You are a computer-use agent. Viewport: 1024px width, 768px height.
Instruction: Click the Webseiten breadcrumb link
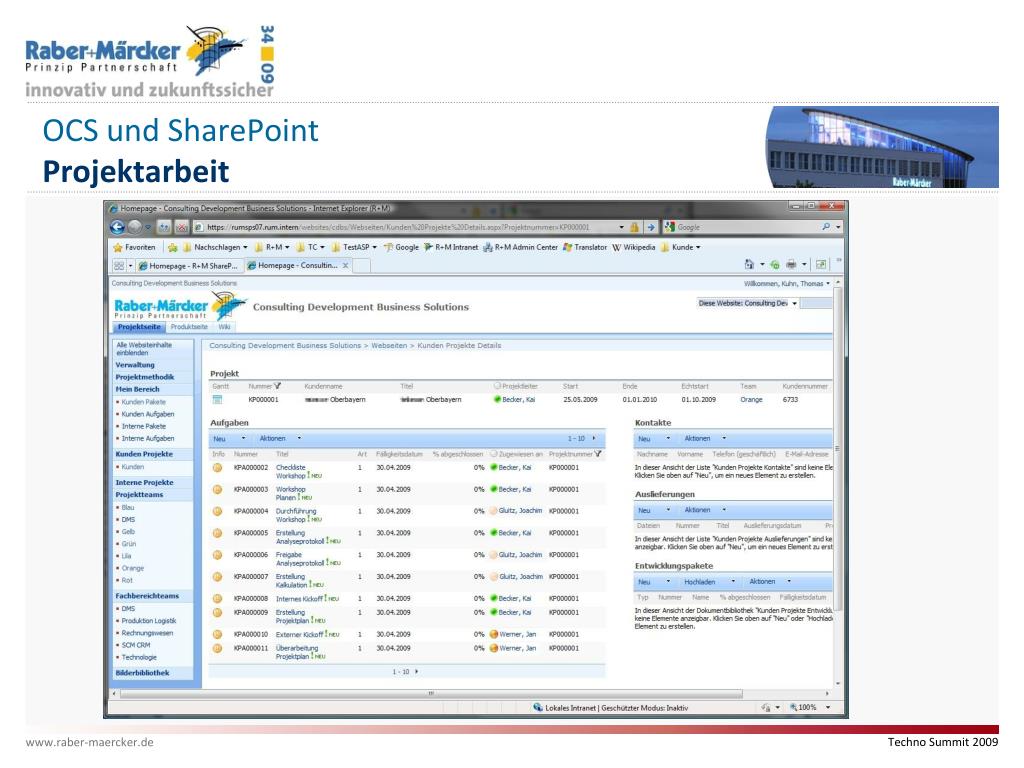coord(389,345)
